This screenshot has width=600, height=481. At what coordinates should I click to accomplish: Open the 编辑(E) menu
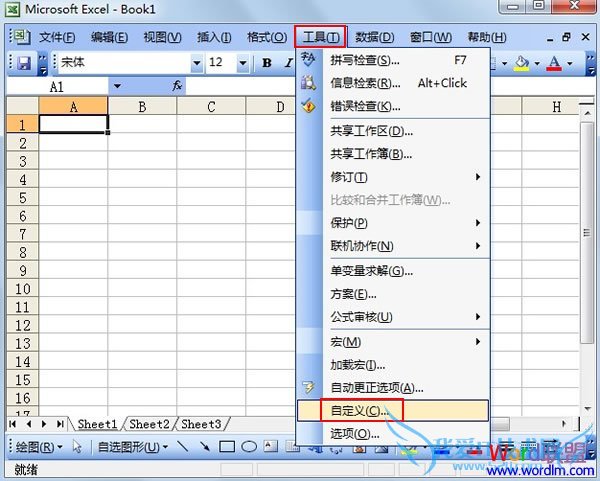109,37
